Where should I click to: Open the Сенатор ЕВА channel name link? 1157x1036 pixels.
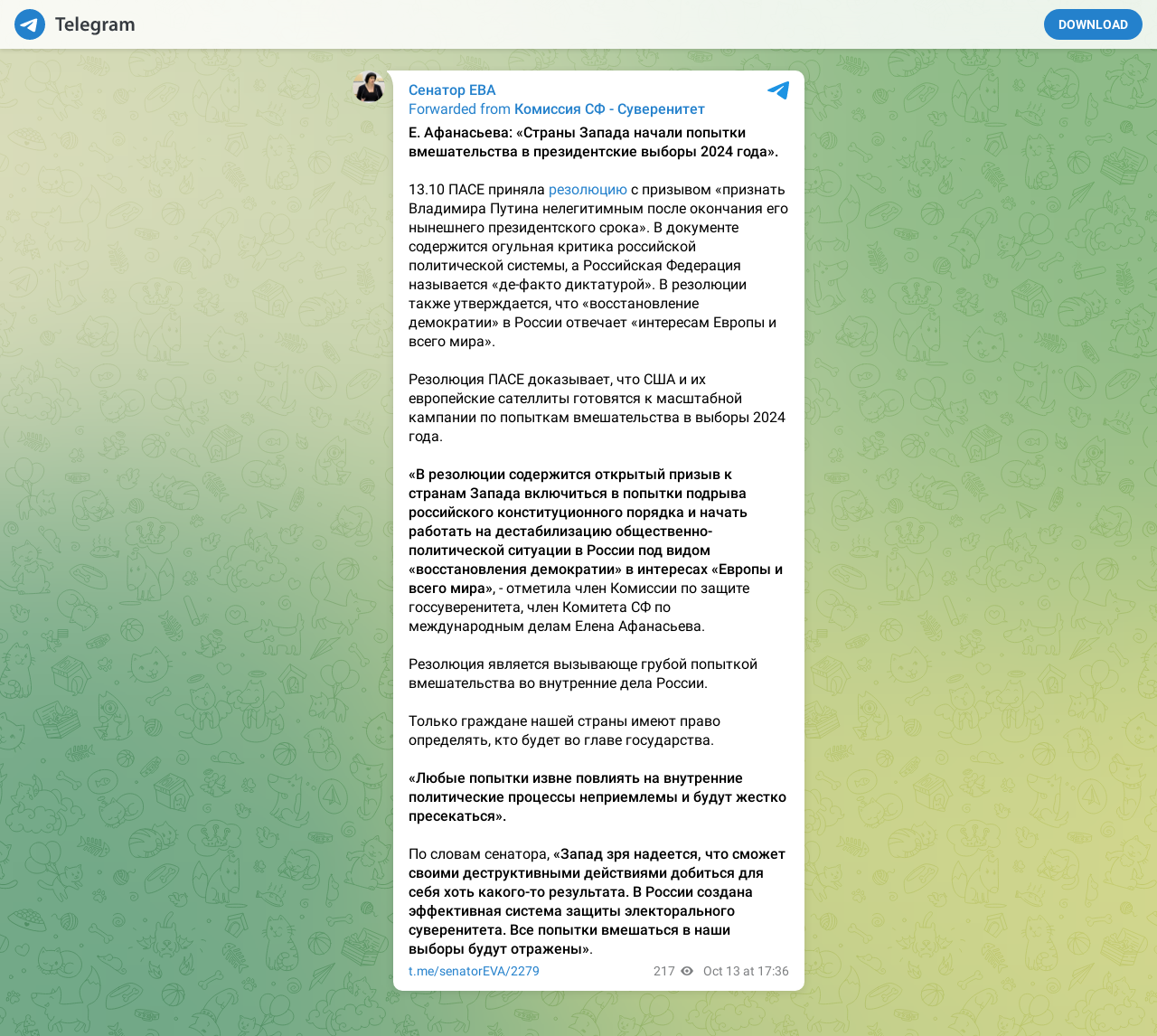452,89
